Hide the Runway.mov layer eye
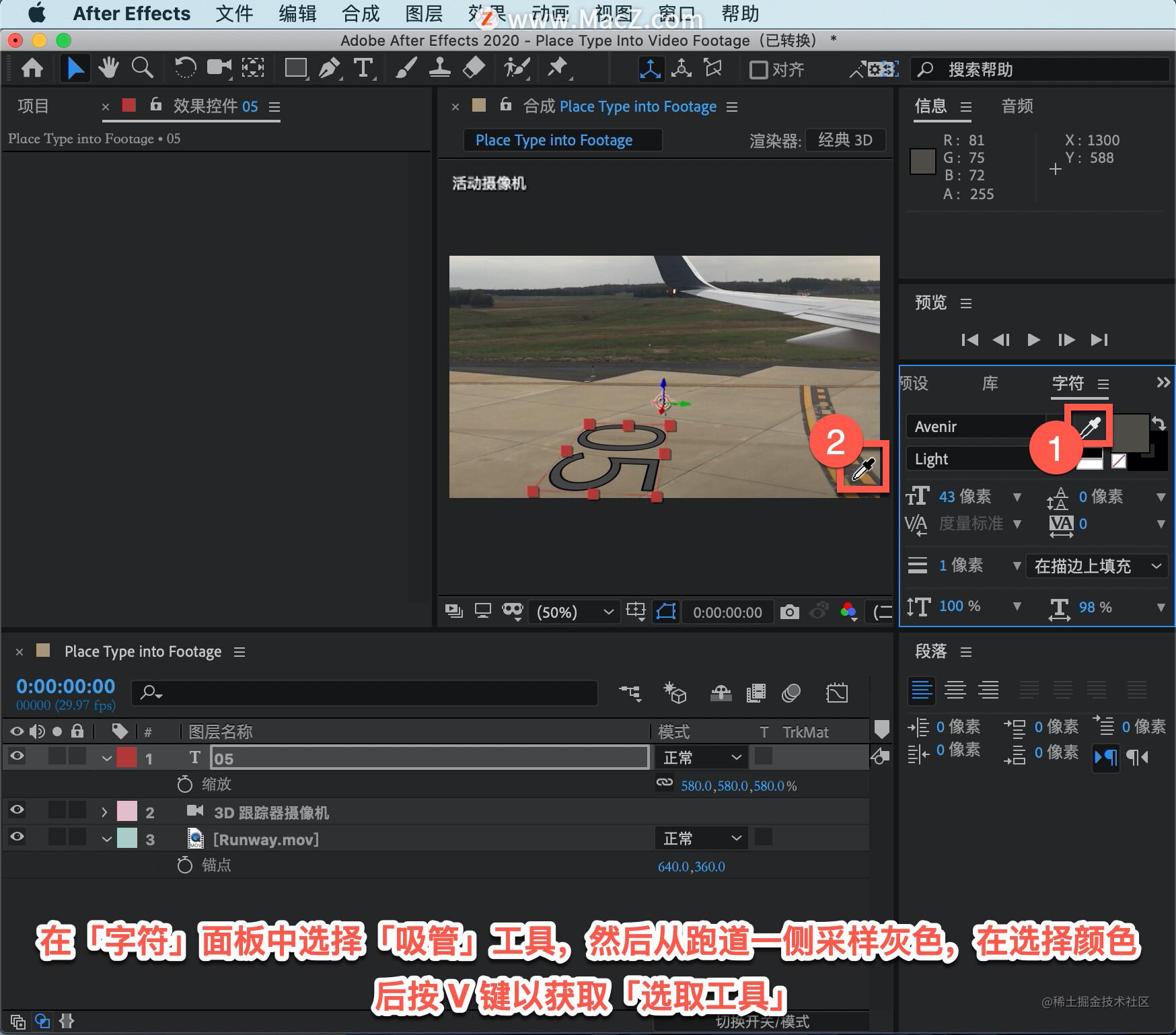The image size is (1176, 1035). point(17,837)
